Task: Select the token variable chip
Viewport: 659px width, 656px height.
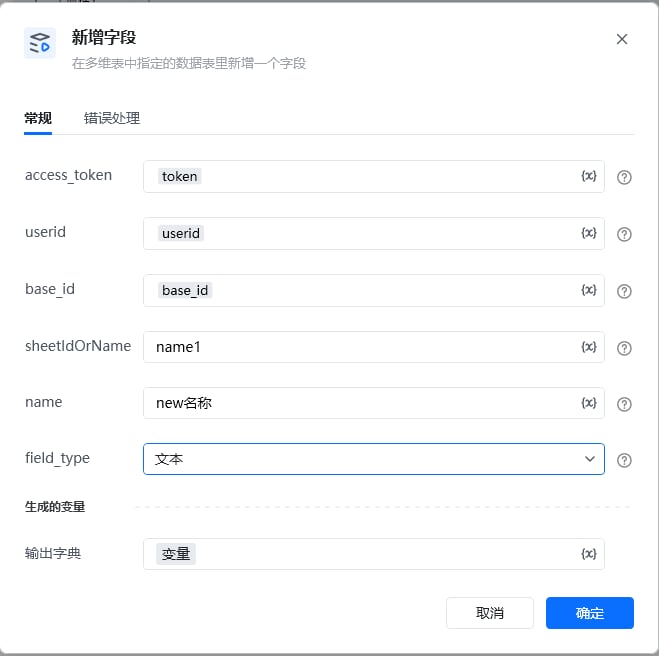Action: click(x=179, y=177)
